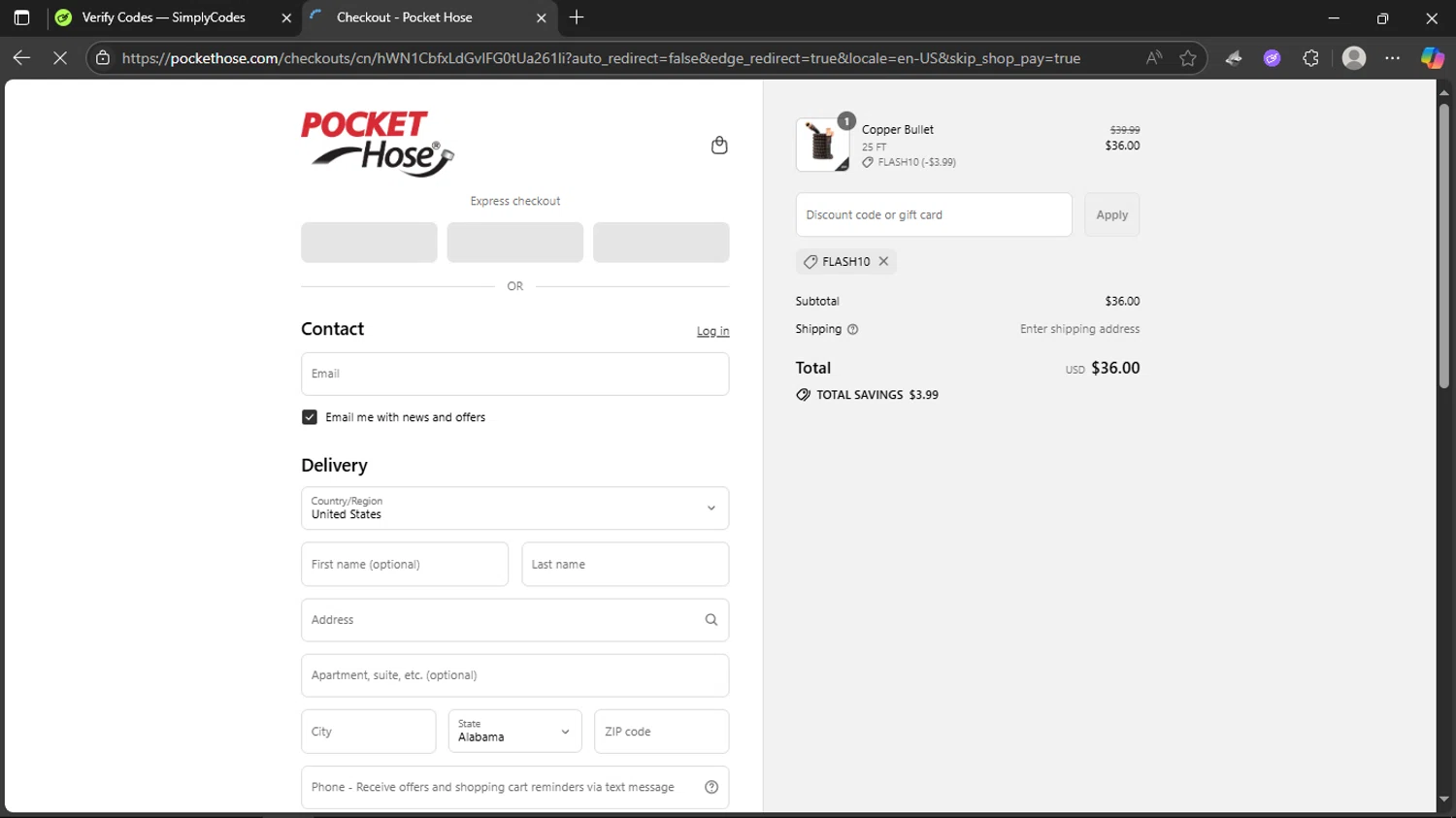
Task: Close the Checkout Pocket Hose tab
Action: (x=542, y=17)
